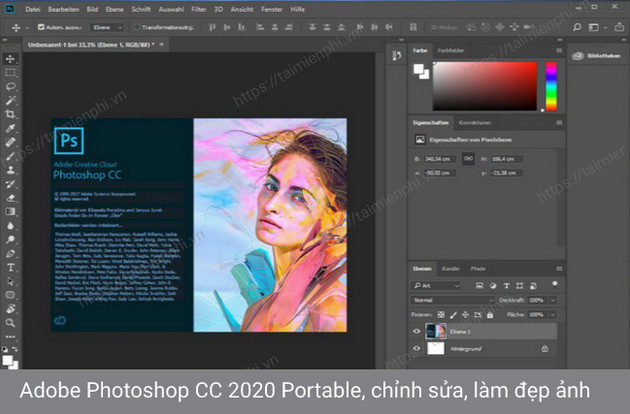
Task: Toggle the layer filtering on/off switch
Action: (554, 285)
